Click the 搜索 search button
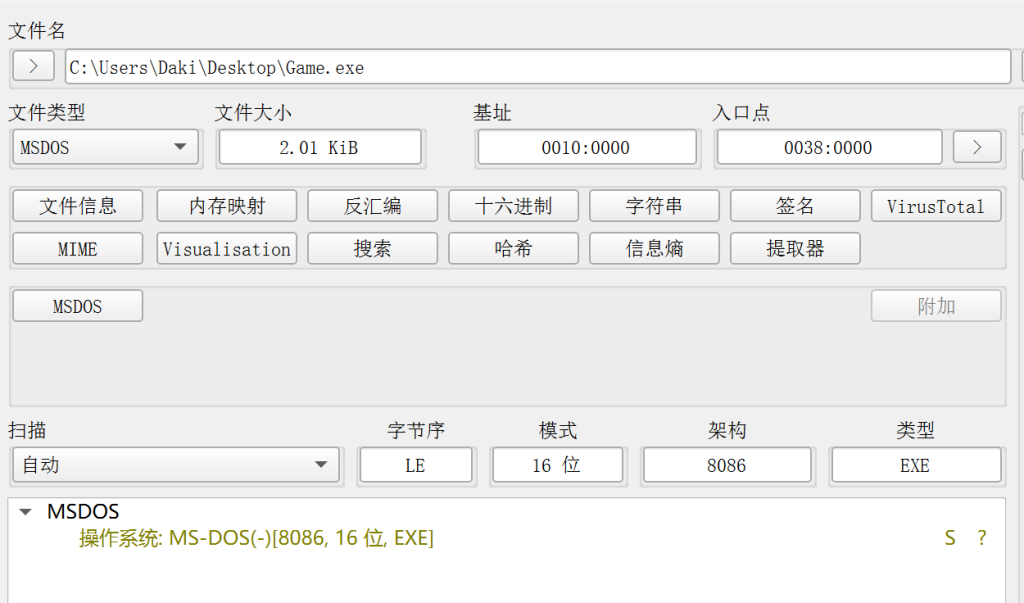This screenshot has height=603, width=1024. point(372,249)
